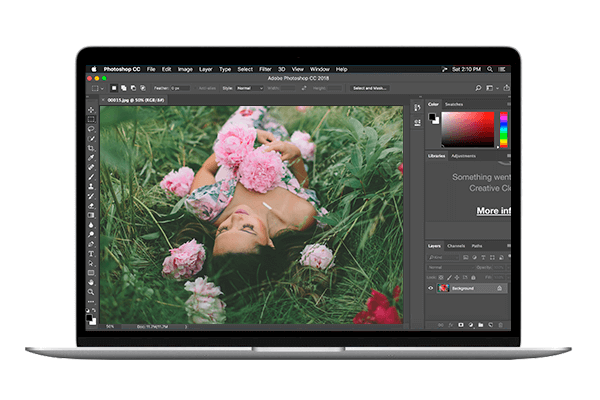Switch to the Adjustments tab
Image resolution: width=600 pixels, height=400 pixels.
(463, 156)
